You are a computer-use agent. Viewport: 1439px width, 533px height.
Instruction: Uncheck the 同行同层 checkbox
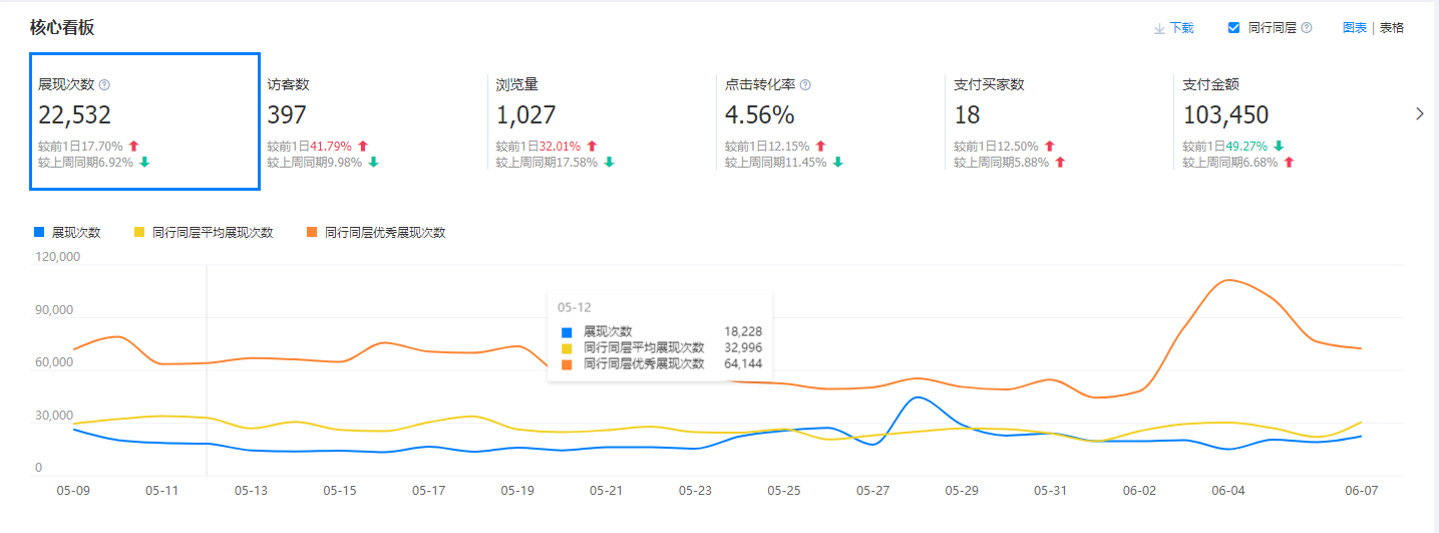point(1234,28)
